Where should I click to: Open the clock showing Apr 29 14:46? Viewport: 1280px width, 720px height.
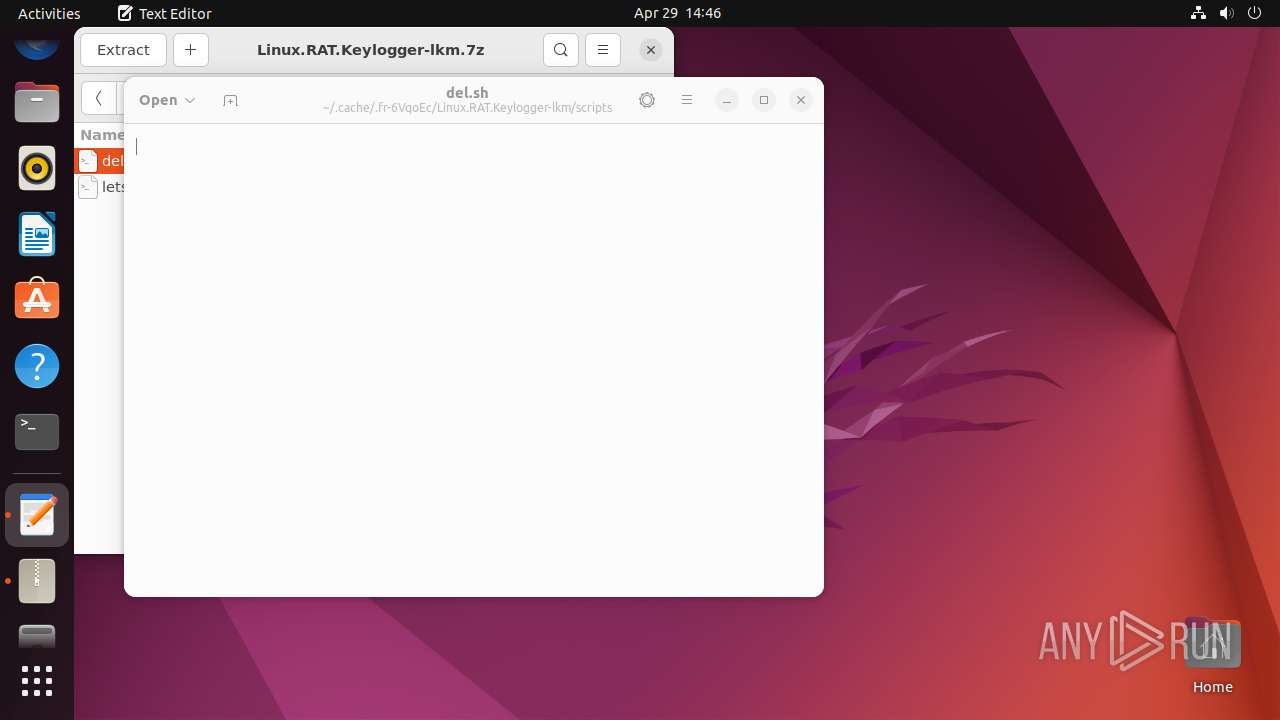[x=677, y=13]
